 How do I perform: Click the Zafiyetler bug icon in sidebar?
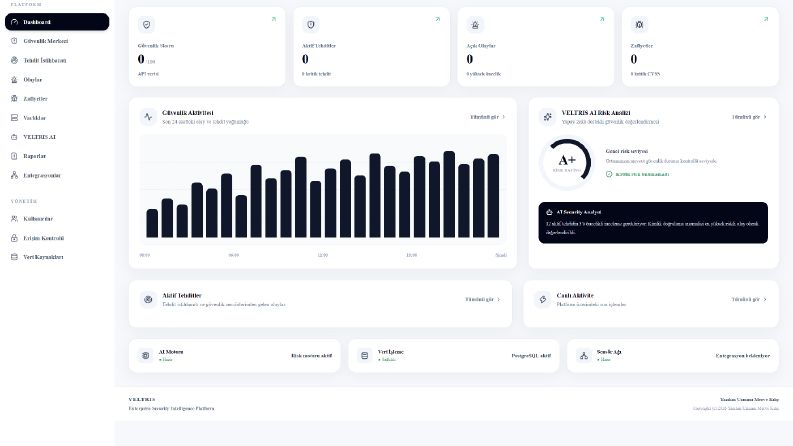(x=14, y=99)
